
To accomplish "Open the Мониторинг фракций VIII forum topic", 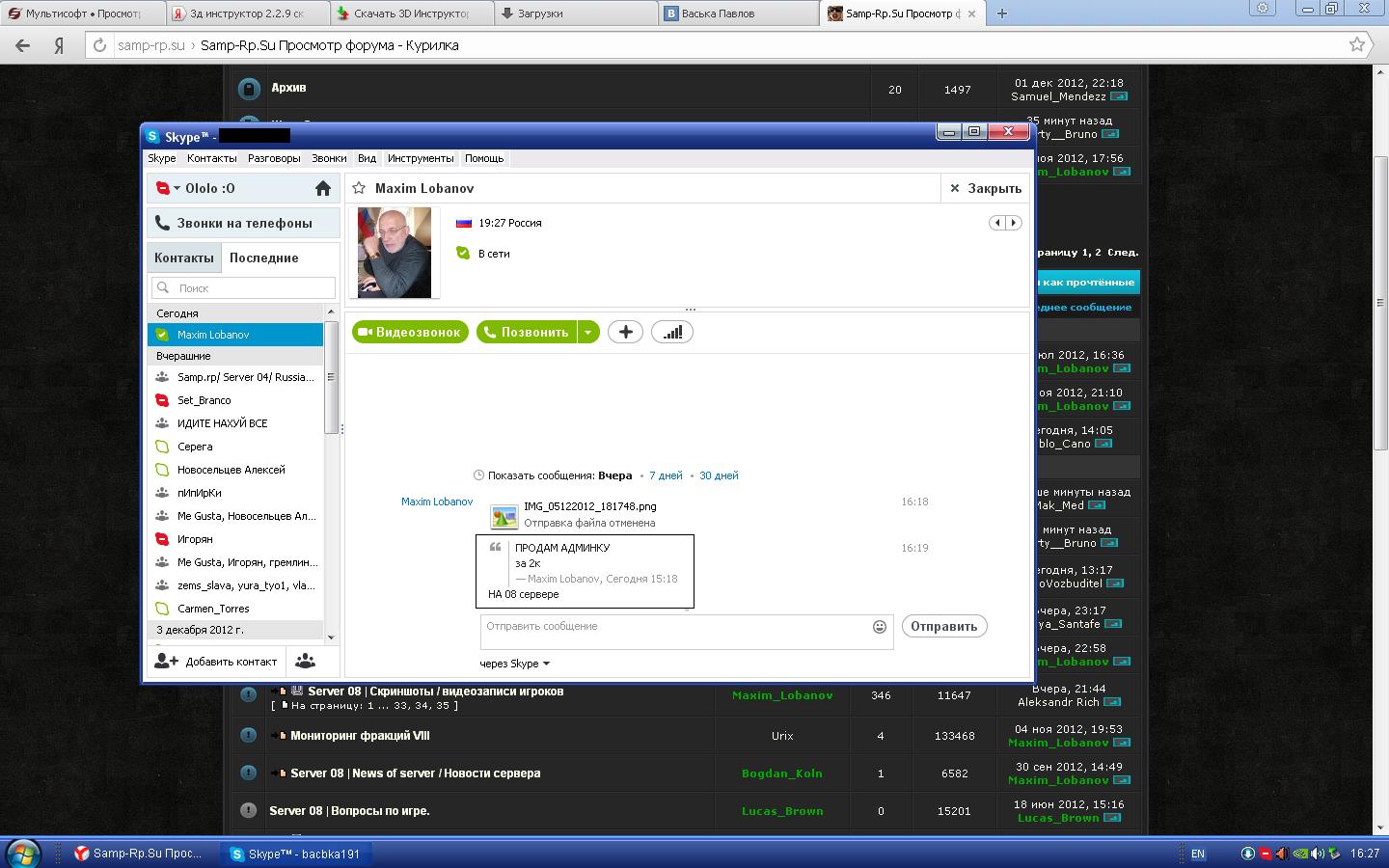I will click(x=360, y=736).
